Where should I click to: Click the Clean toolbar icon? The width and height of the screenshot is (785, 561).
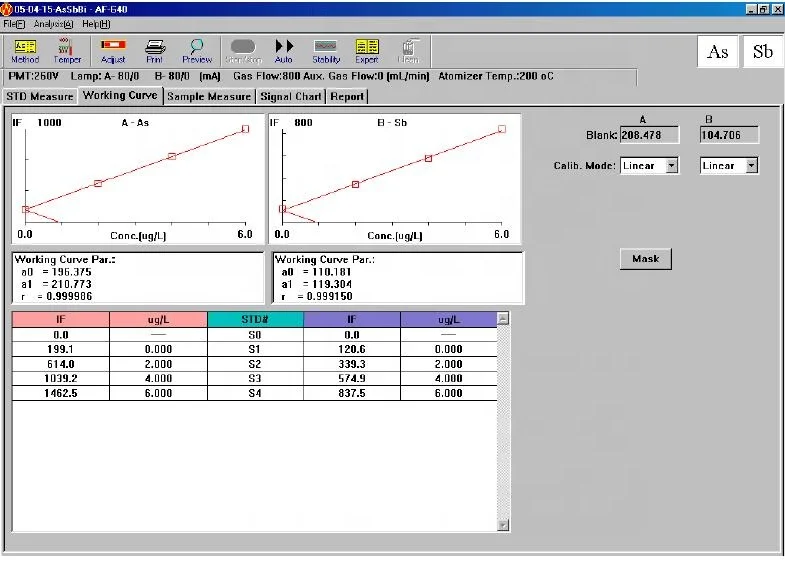pos(409,51)
